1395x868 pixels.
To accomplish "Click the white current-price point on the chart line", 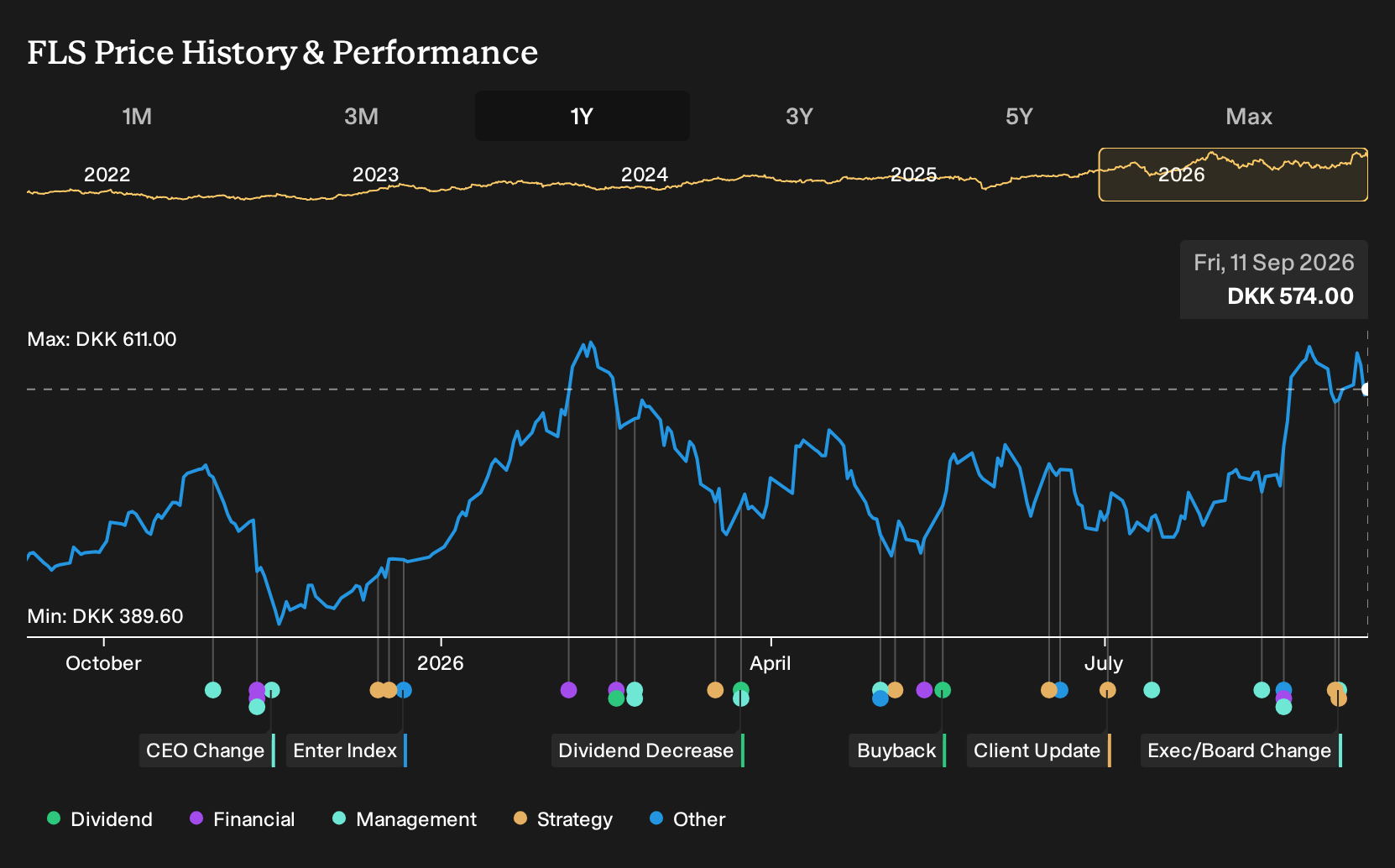I will [x=1366, y=390].
